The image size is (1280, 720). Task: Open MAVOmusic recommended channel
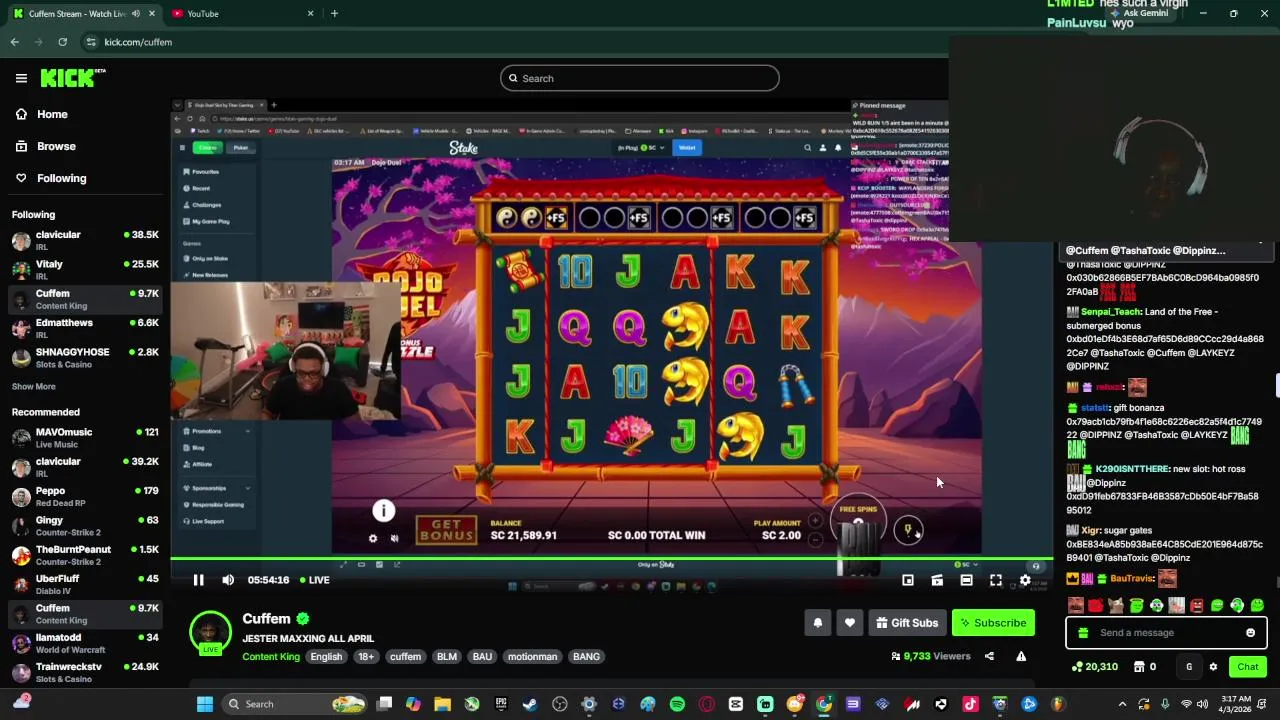85,437
